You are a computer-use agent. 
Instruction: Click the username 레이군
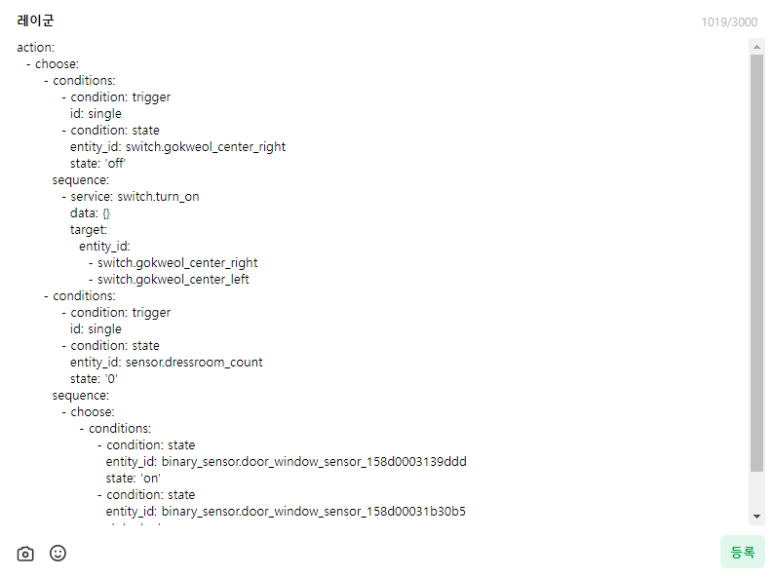[x=35, y=21]
